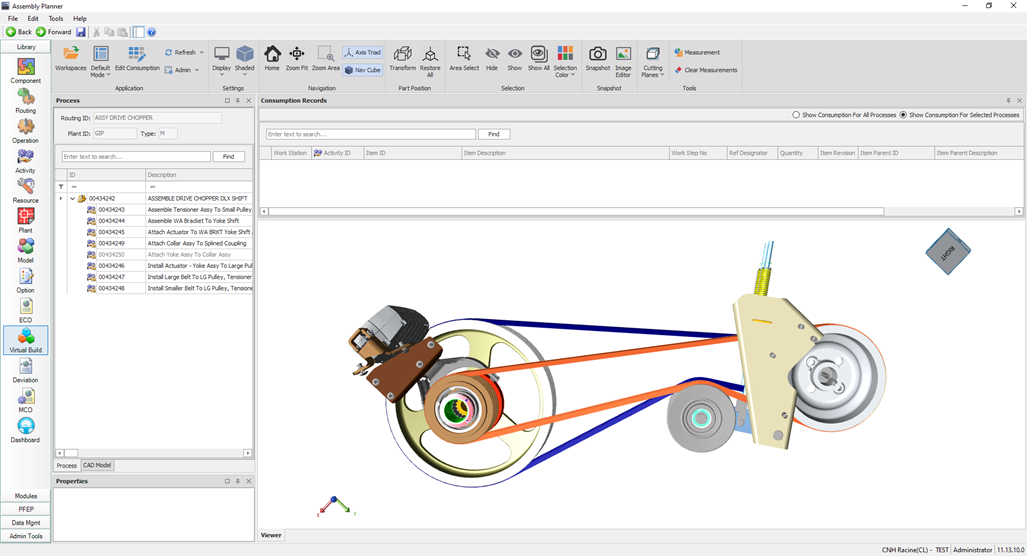Collapse the 00434242 tree node
The height and width of the screenshot is (556, 1027).
[x=72, y=199]
